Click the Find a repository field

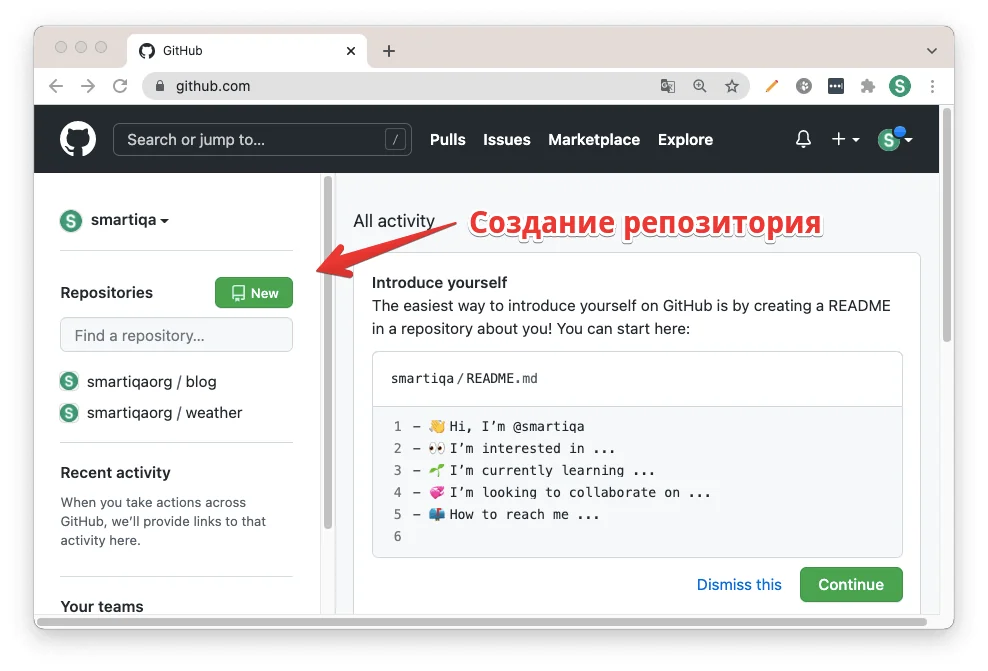coord(176,335)
